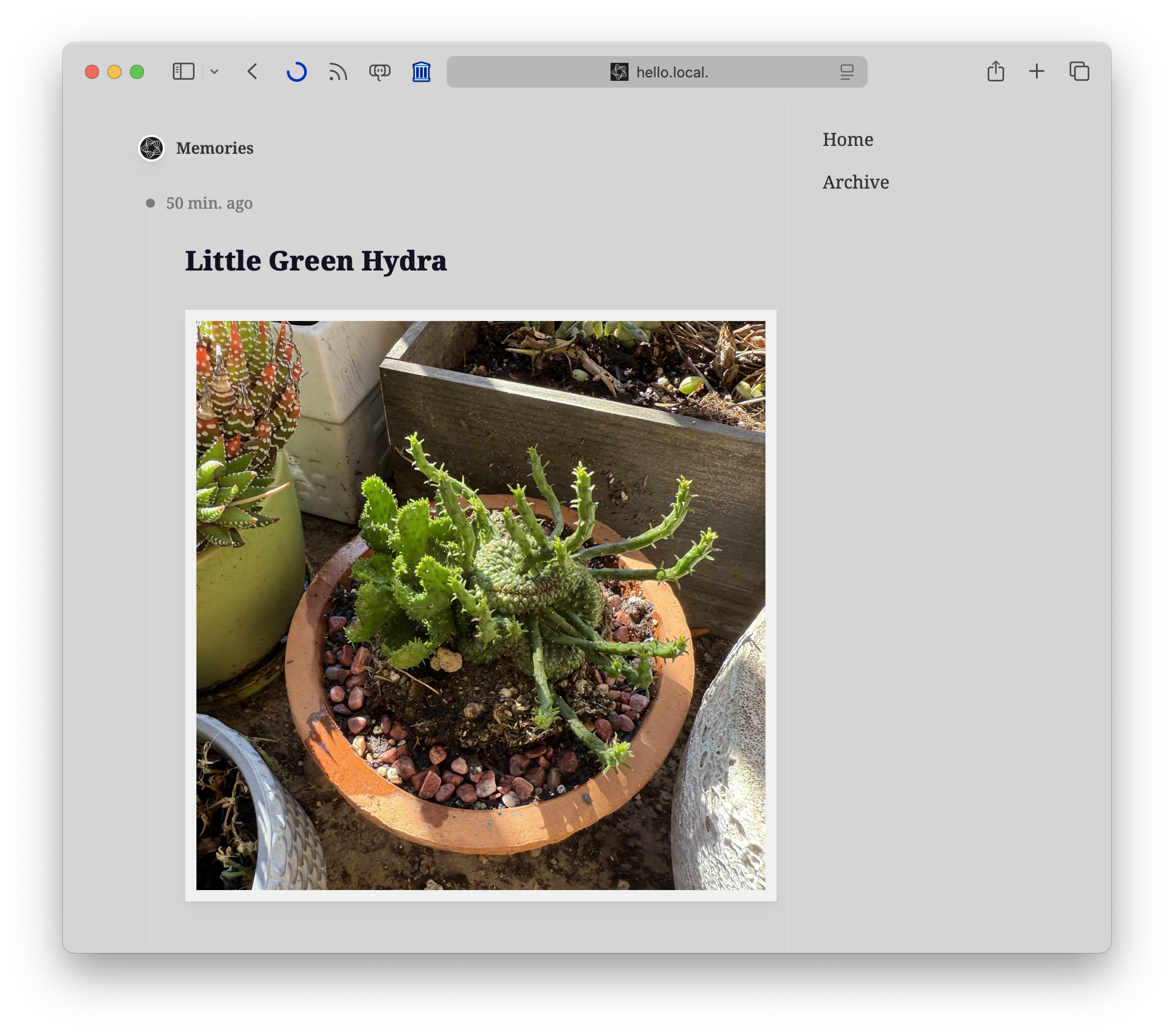This screenshot has height=1036, width=1174.
Task: Toggle the Reader view icon in address bar
Action: coord(846,72)
